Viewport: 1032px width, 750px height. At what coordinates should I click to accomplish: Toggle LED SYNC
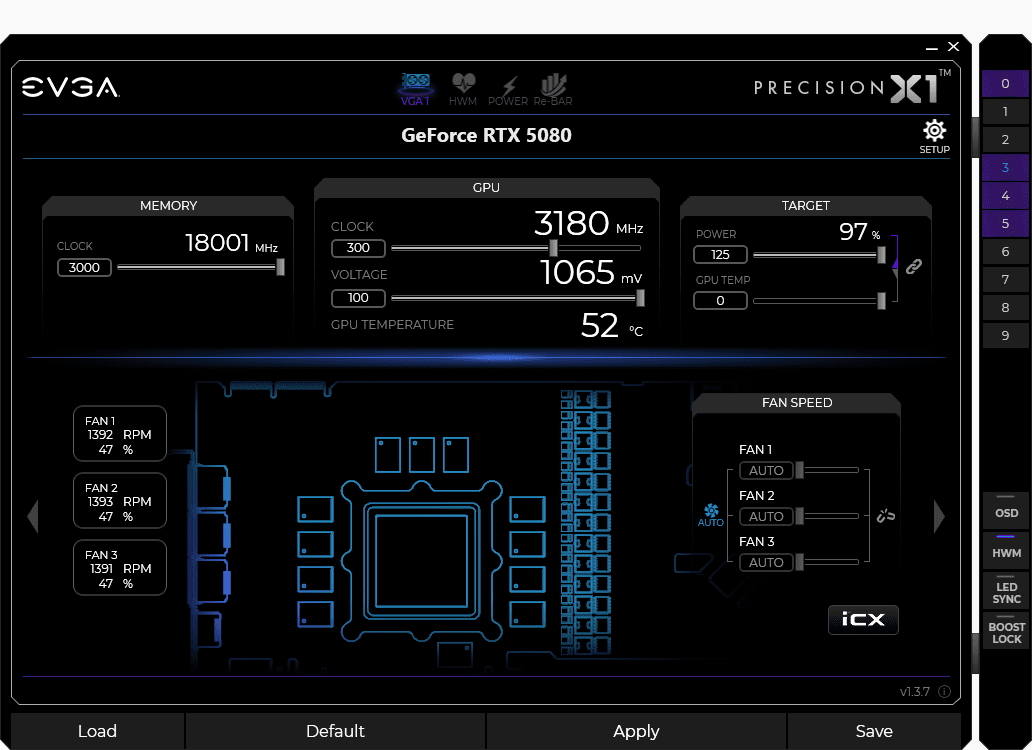(x=1006, y=591)
